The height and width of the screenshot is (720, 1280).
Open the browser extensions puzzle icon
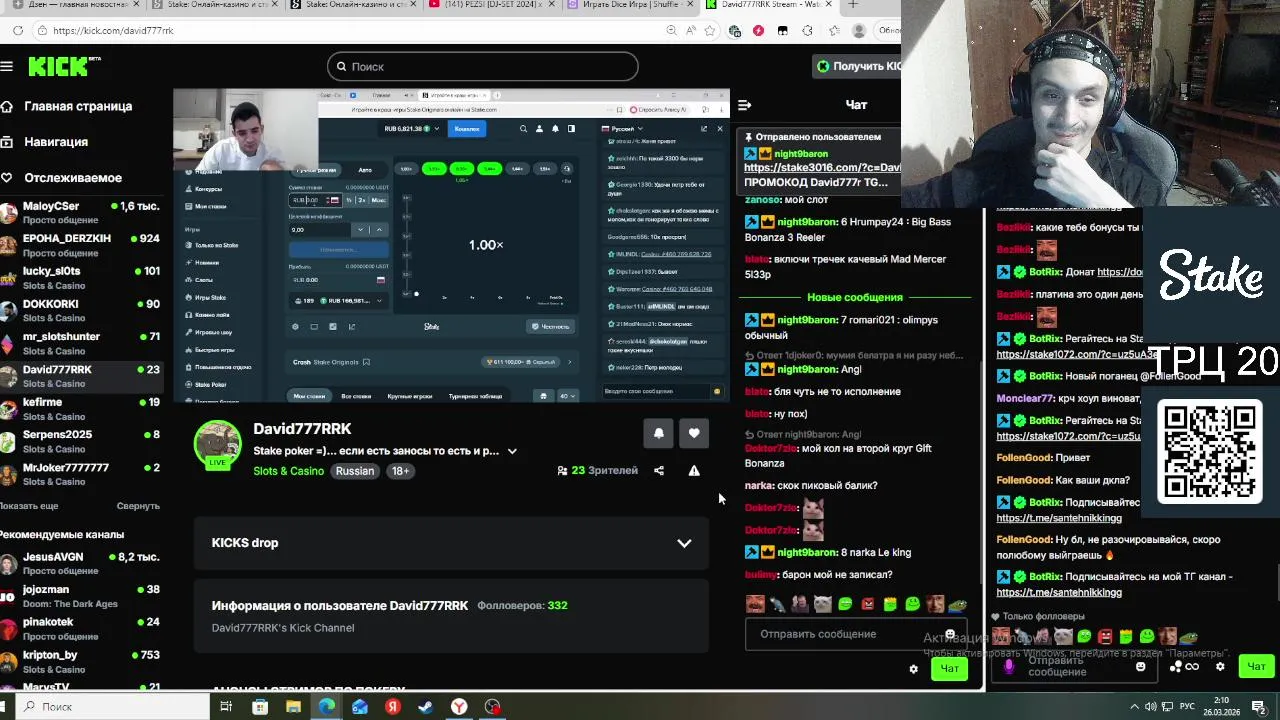(x=807, y=31)
